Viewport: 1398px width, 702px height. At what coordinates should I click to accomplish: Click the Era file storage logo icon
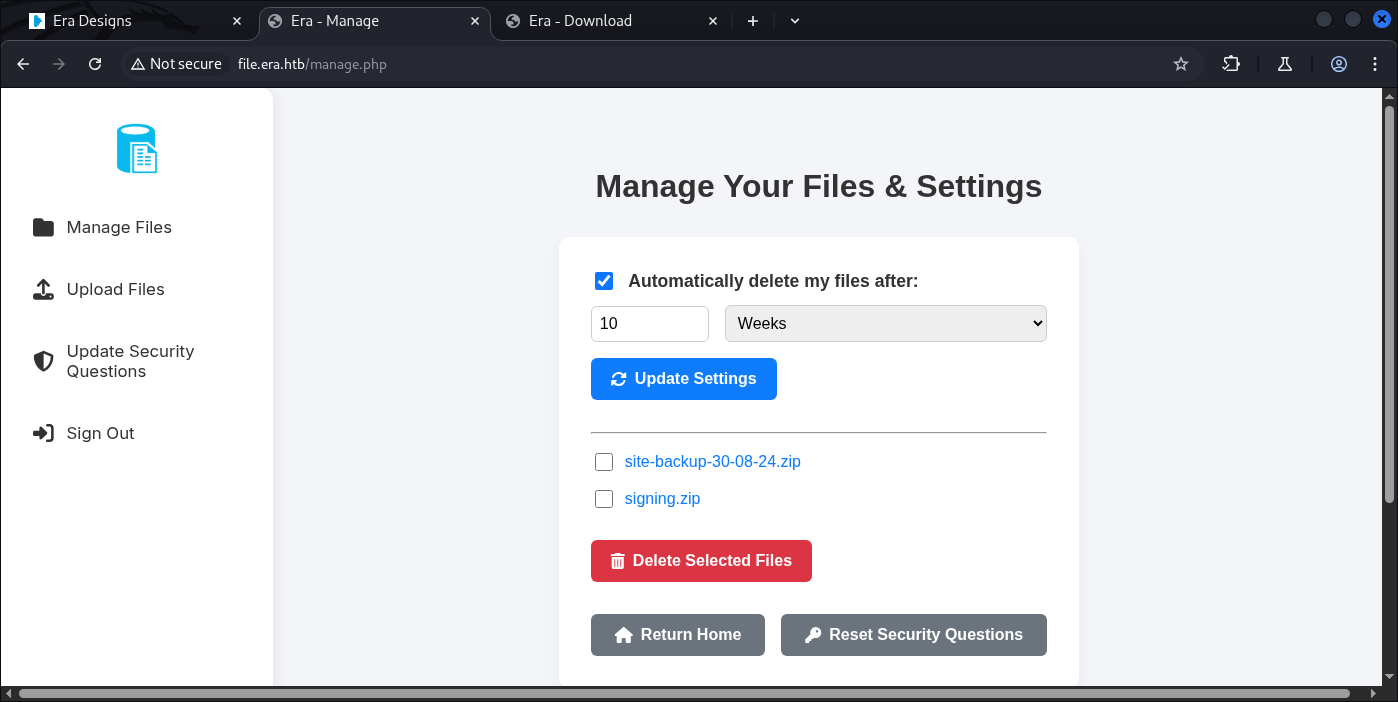[x=137, y=149]
